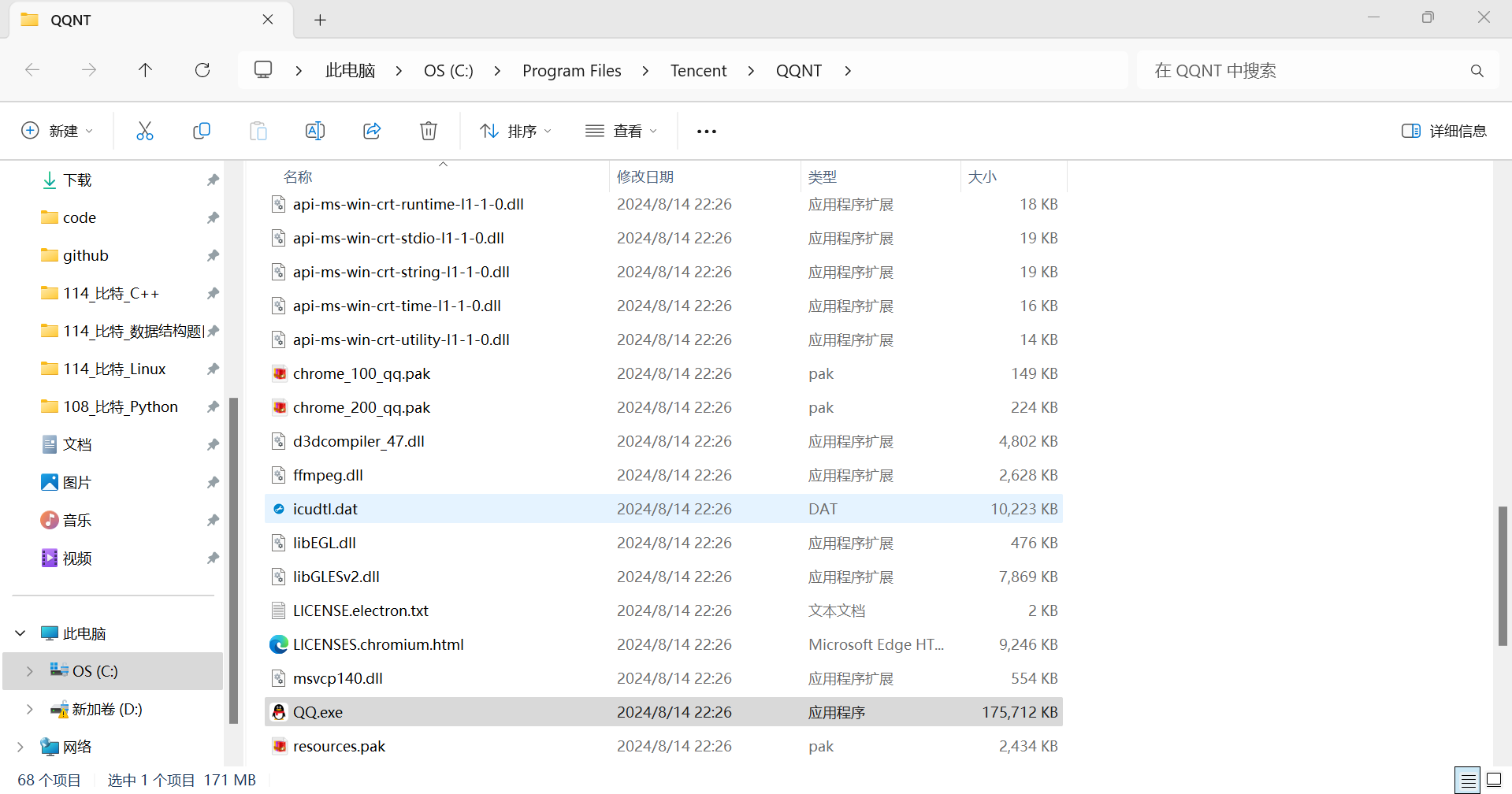Click the Share icon
The height and width of the screenshot is (794, 1512).
tap(372, 131)
